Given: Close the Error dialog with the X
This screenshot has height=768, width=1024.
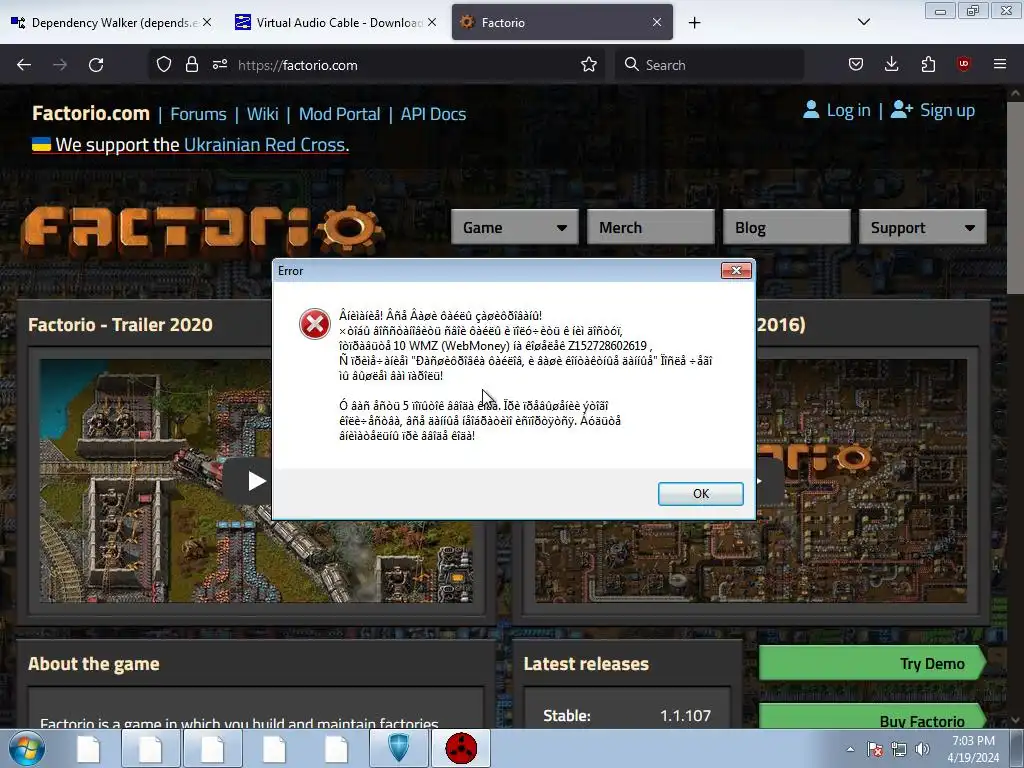Looking at the screenshot, I should [x=736, y=270].
